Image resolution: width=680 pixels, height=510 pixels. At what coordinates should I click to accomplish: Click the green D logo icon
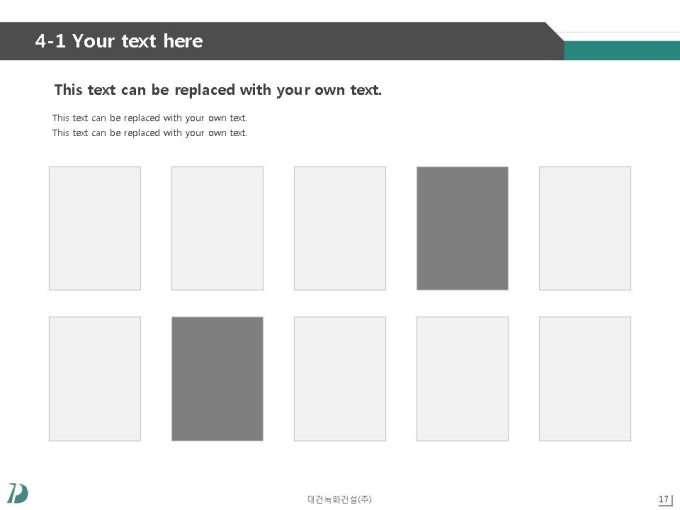tap(18, 493)
